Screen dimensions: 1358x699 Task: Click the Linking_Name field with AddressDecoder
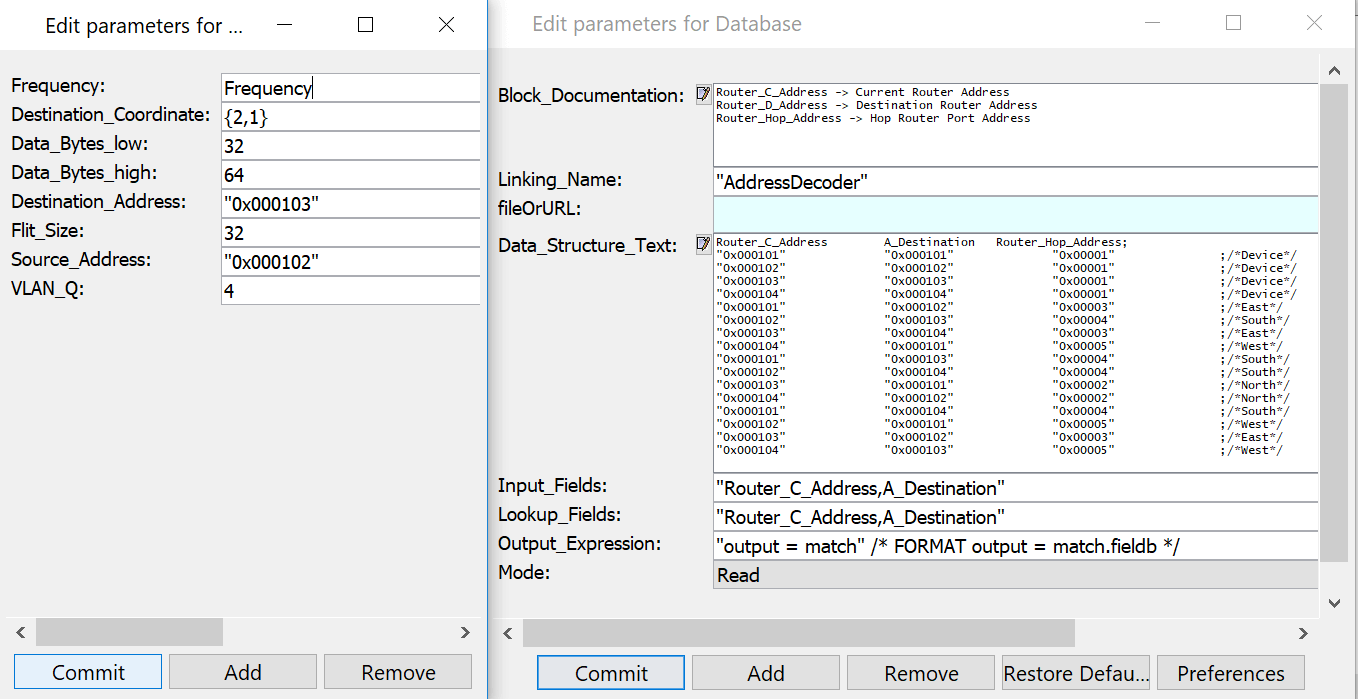tap(1014, 182)
